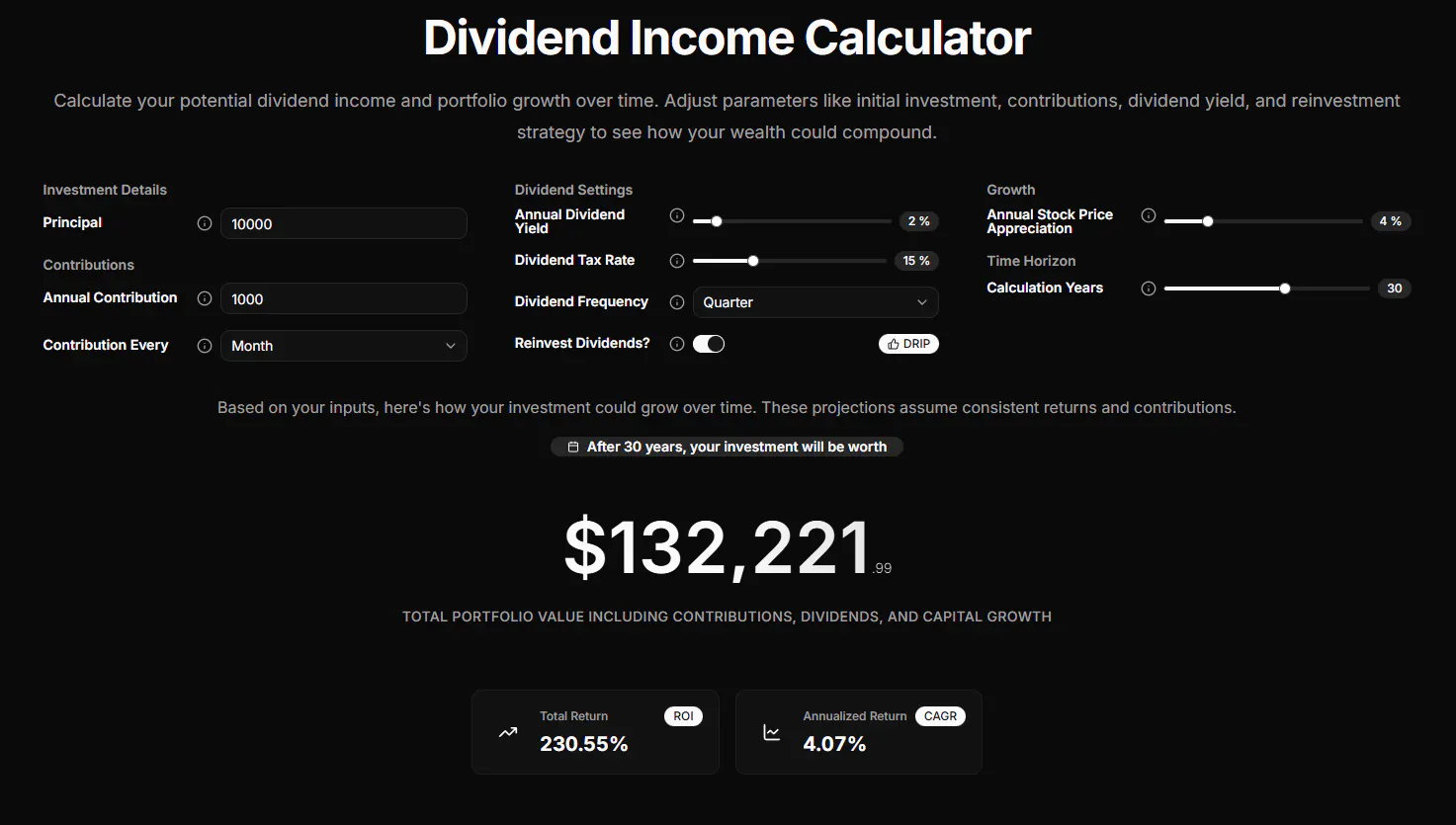Click the Dividend Income Calculator heading
1456x825 pixels.
pyautogui.click(x=728, y=39)
